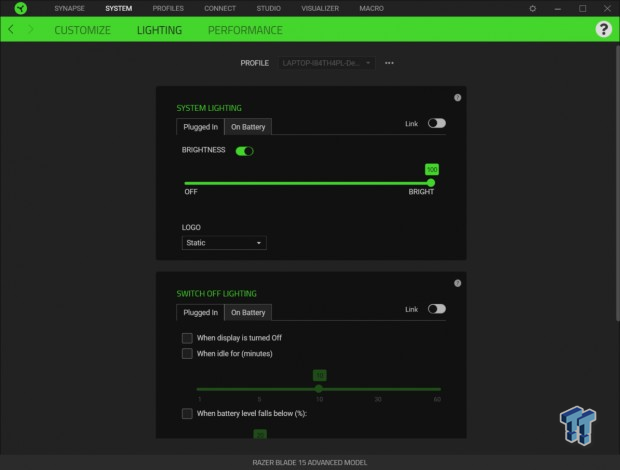Open Switch Off Lighting info tooltip icon
This screenshot has width=620, height=470.
coord(457,283)
